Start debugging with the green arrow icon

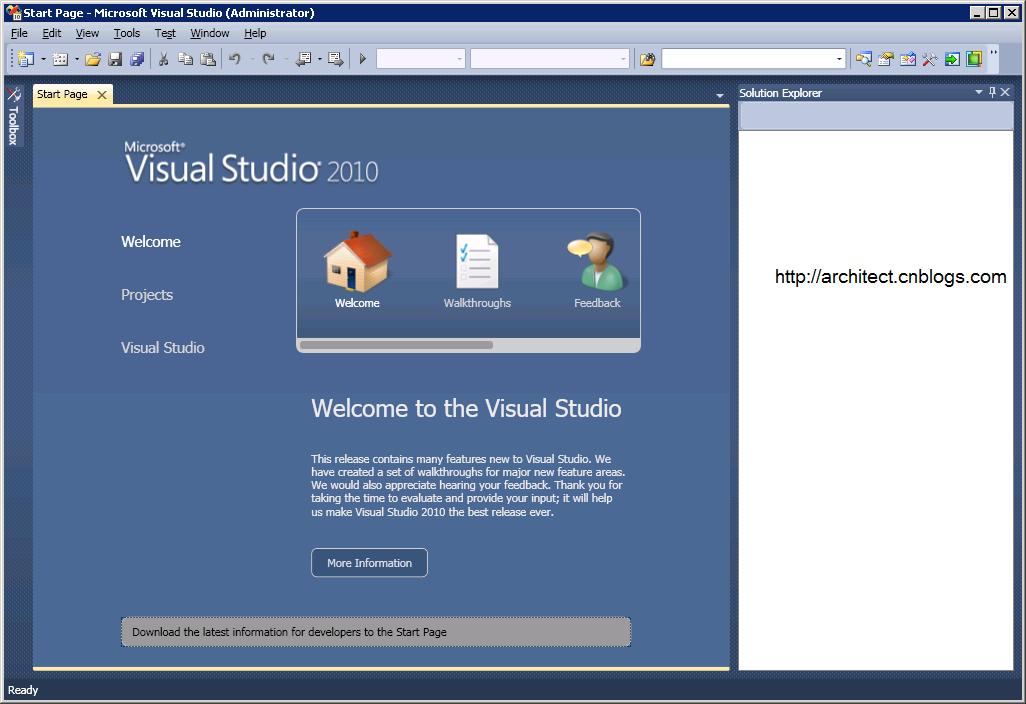point(362,58)
